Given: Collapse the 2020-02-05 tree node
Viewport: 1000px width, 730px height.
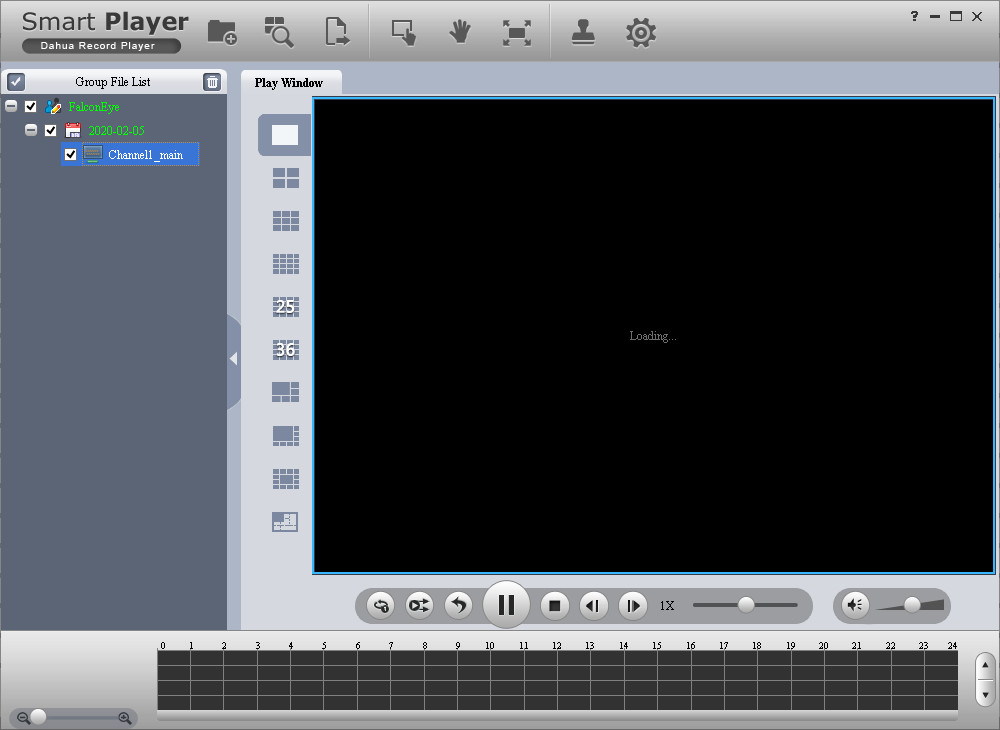Looking at the screenshot, I should pyautogui.click(x=31, y=130).
